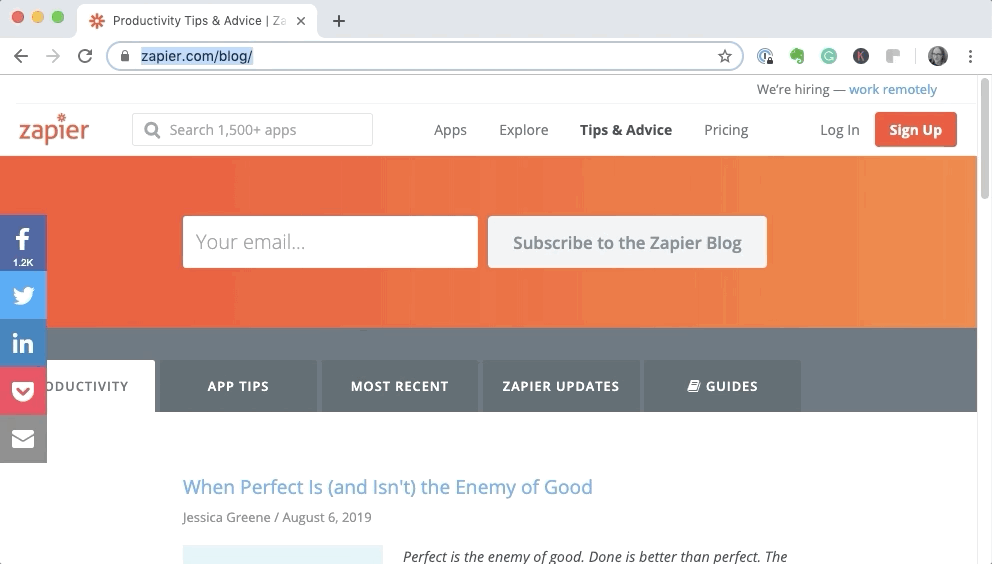Reload the current page

pos(85,56)
